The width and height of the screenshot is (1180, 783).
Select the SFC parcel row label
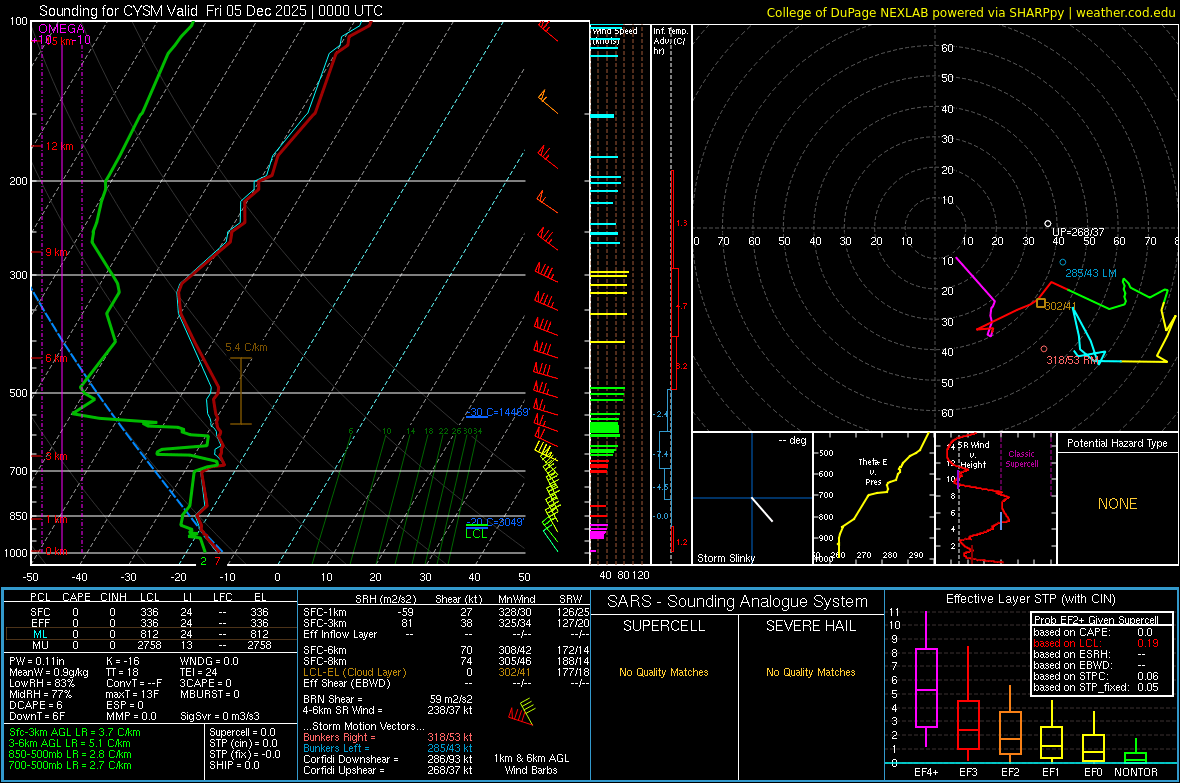pos(40,612)
